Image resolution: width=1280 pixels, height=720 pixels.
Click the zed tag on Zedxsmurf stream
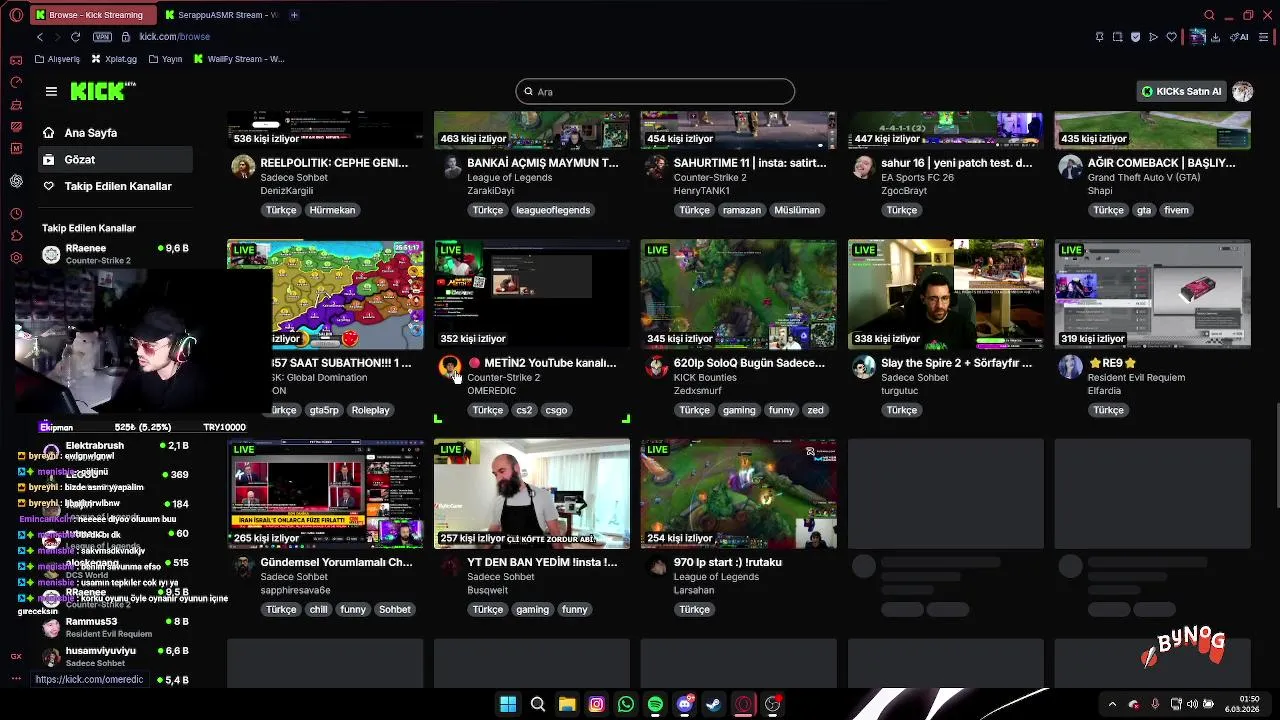[x=815, y=410]
